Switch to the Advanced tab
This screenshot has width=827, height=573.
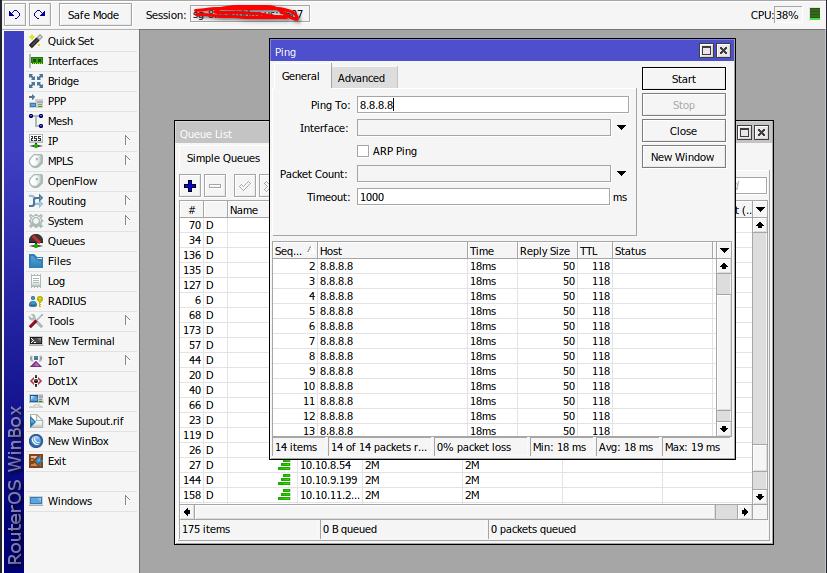click(362, 78)
